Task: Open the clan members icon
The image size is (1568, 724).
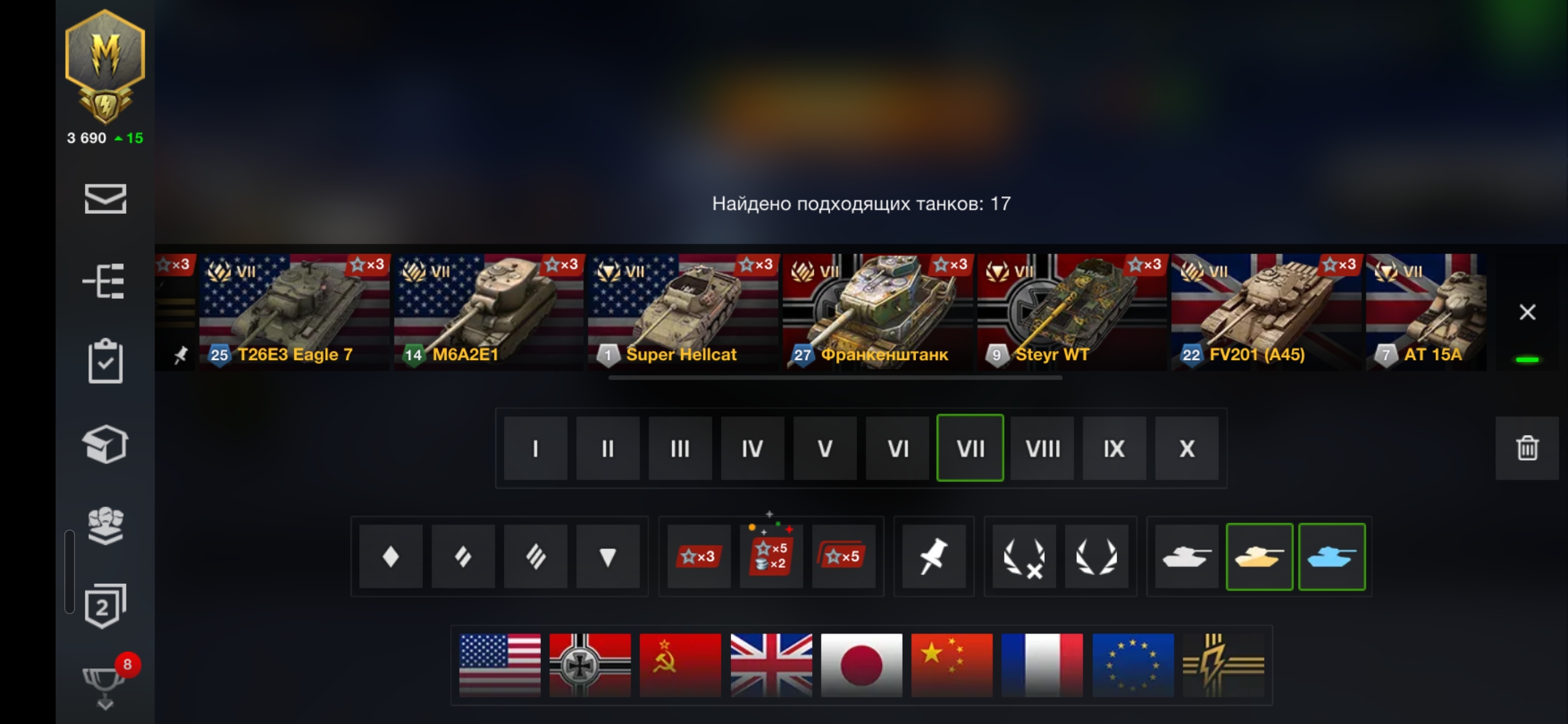Action: click(x=105, y=526)
